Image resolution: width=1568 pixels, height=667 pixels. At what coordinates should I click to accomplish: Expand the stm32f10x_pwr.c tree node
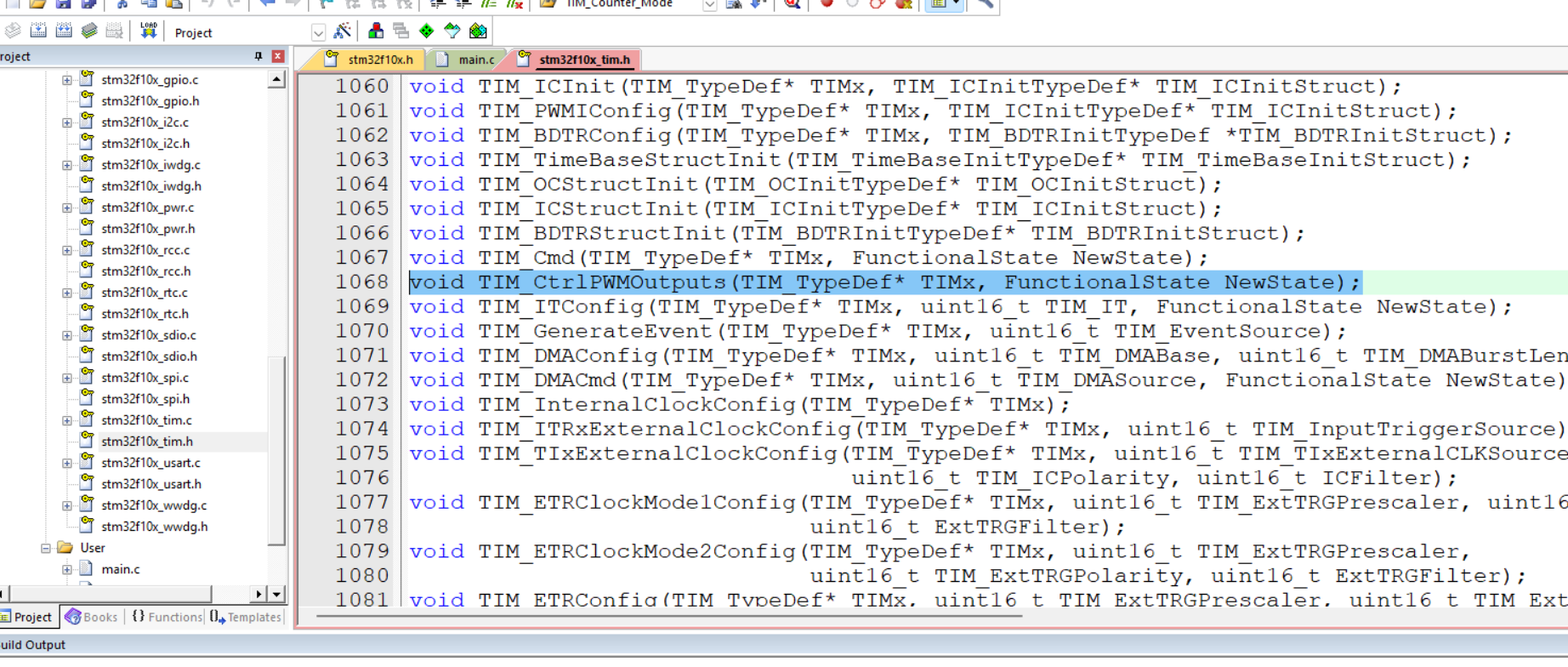(66, 208)
